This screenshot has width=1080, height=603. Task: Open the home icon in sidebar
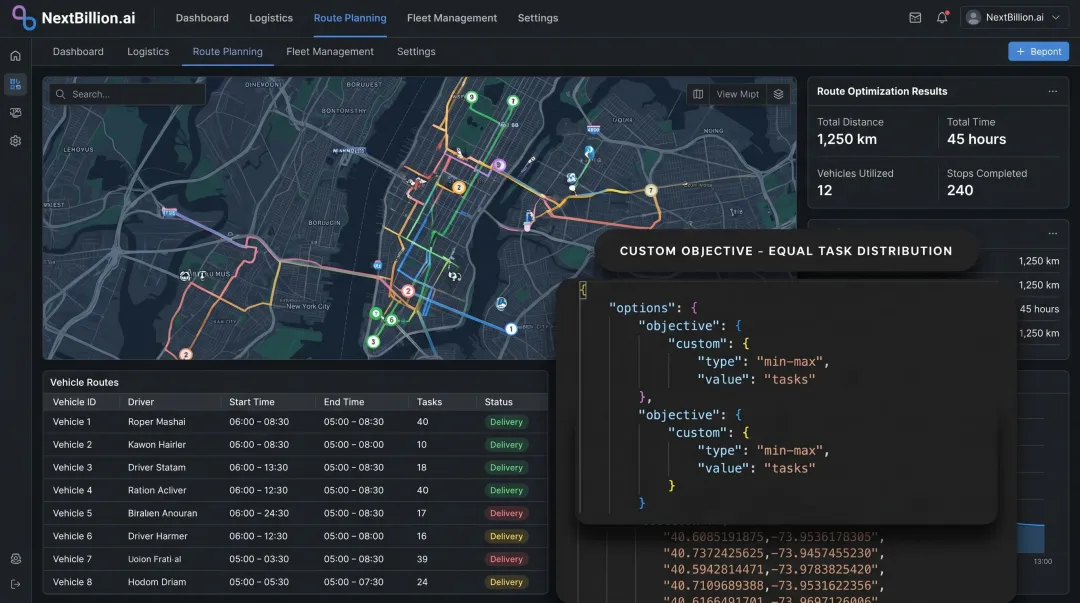coord(15,56)
